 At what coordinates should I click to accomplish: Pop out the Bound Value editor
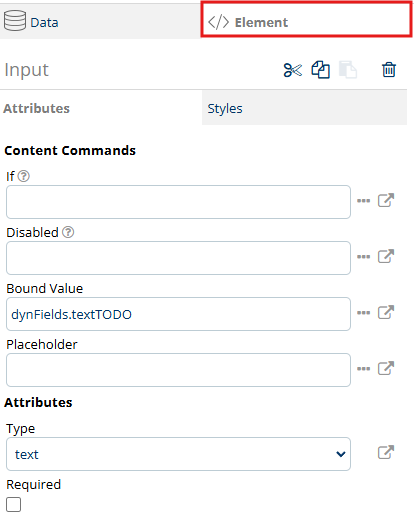coord(386,312)
